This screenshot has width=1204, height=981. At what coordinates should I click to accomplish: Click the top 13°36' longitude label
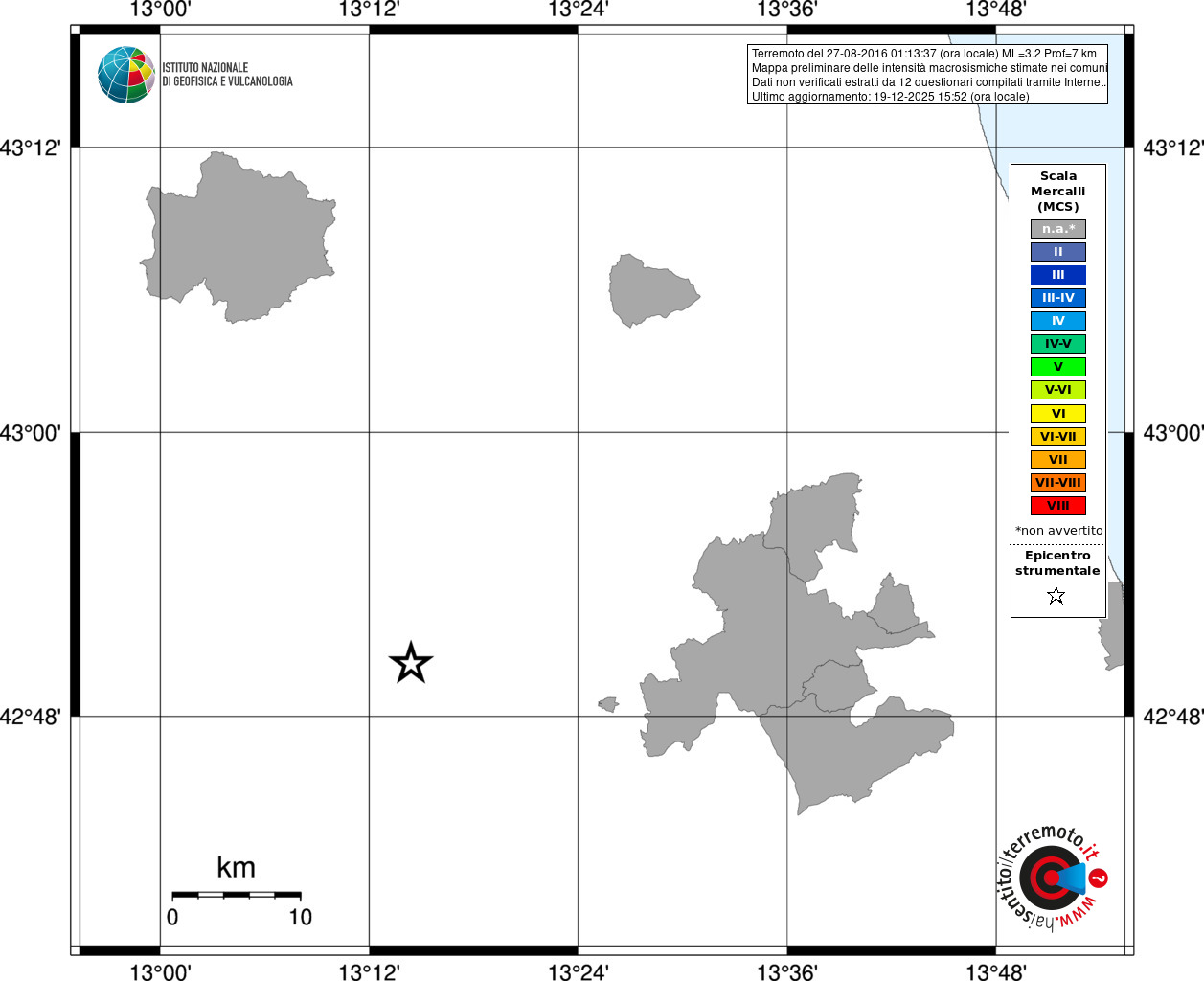pos(787,10)
